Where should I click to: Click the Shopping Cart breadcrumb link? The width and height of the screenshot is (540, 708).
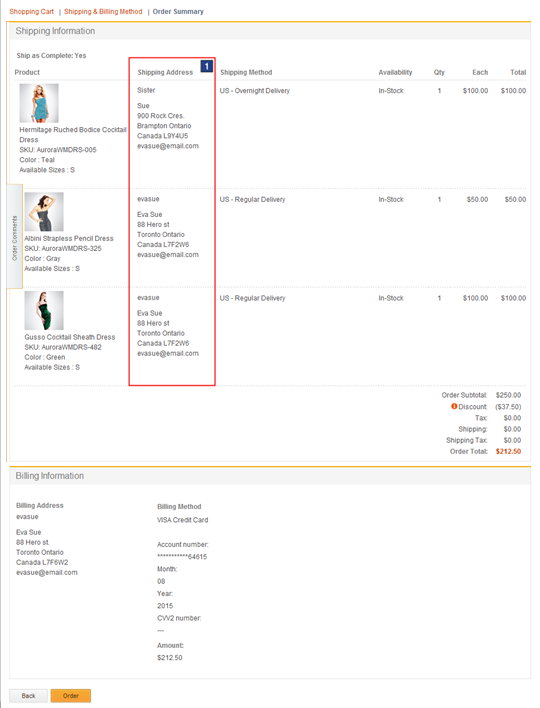point(31,11)
